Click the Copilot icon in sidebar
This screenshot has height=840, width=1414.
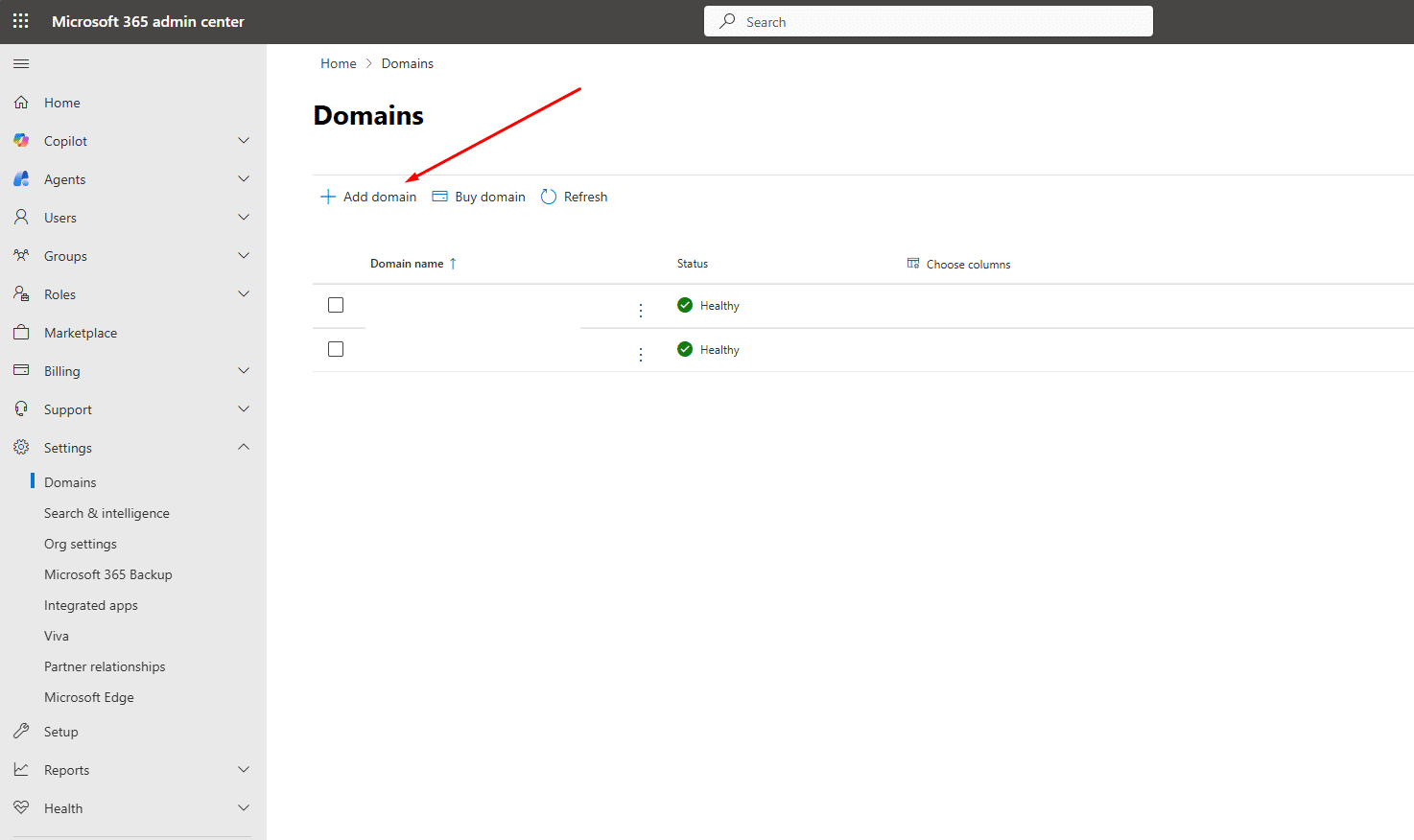click(21, 141)
